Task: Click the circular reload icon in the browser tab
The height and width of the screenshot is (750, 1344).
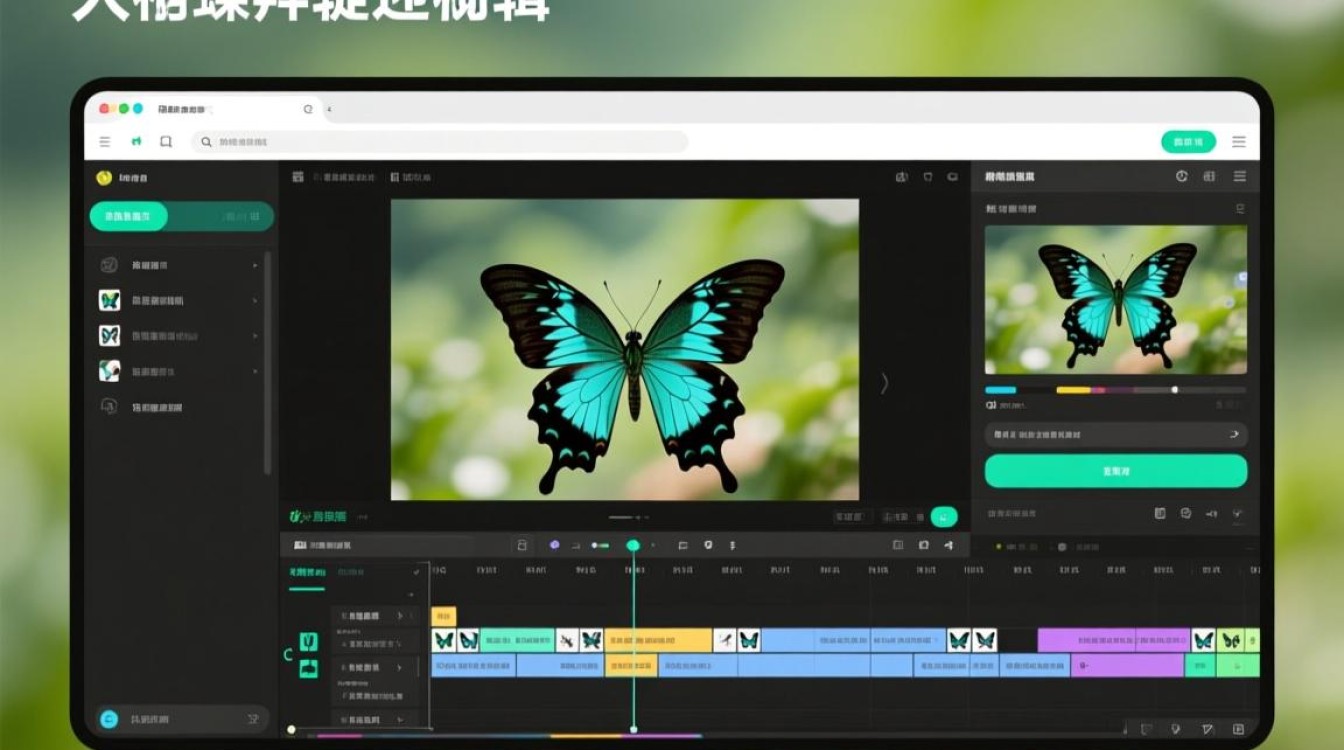Action: coord(308,109)
